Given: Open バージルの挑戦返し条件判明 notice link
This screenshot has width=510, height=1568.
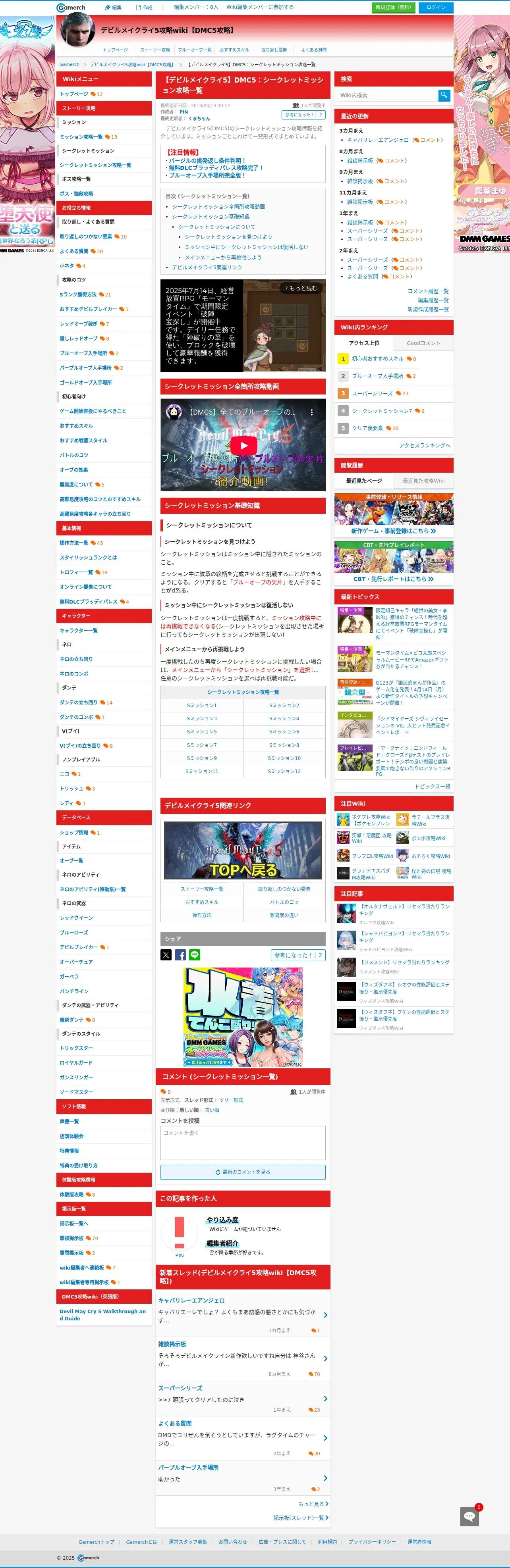Looking at the screenshot, I should tap(207, 161).
